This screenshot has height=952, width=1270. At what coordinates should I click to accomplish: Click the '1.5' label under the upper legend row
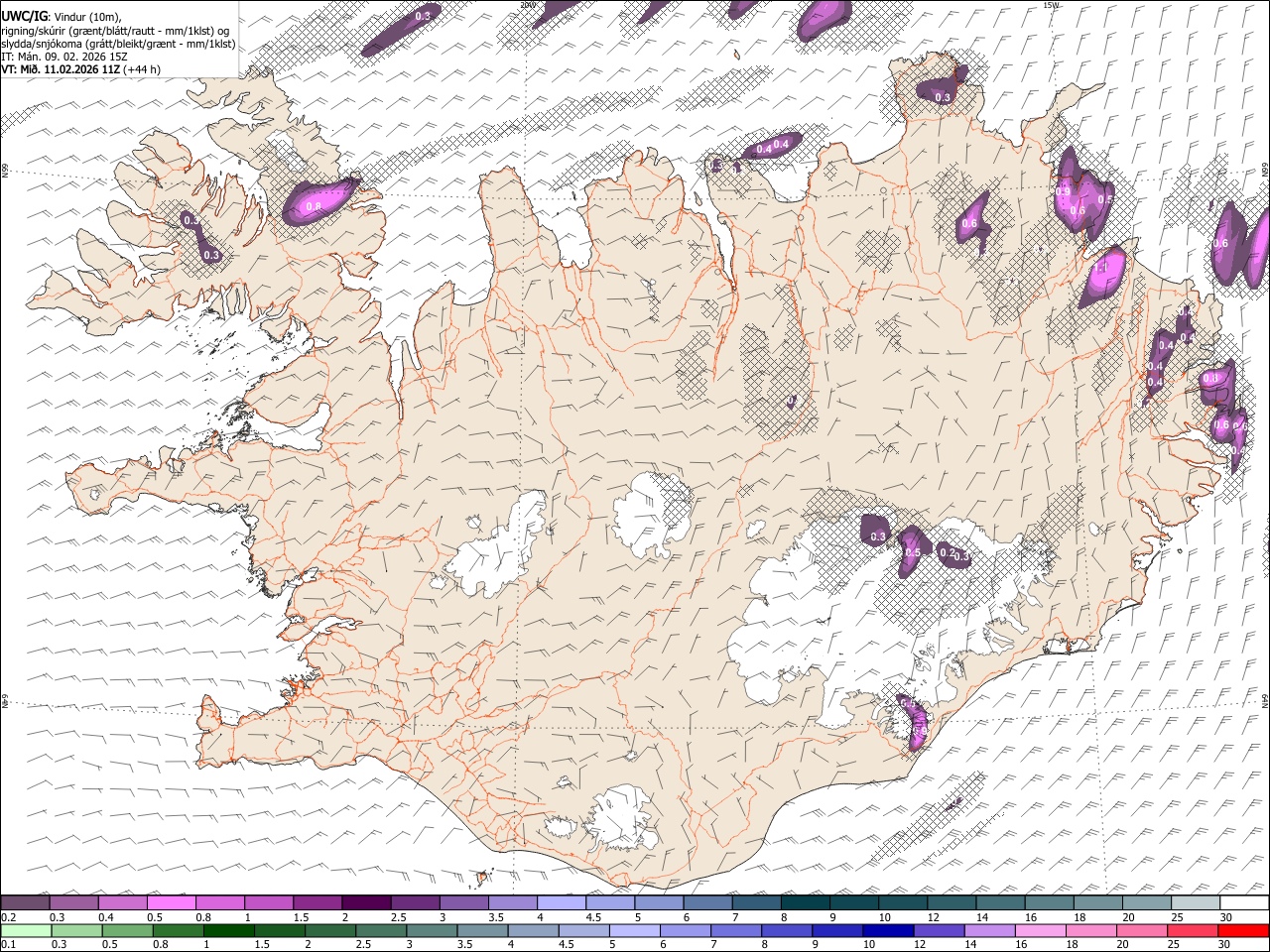(300, 917)
